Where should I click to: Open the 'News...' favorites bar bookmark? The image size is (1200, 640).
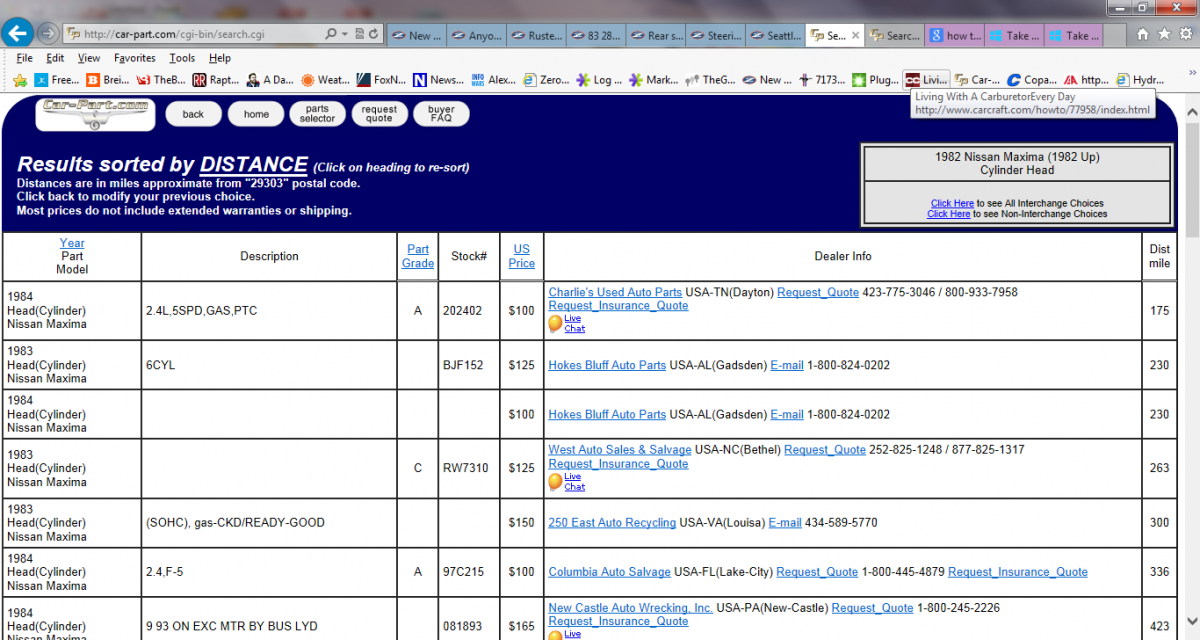pos(439,80)
